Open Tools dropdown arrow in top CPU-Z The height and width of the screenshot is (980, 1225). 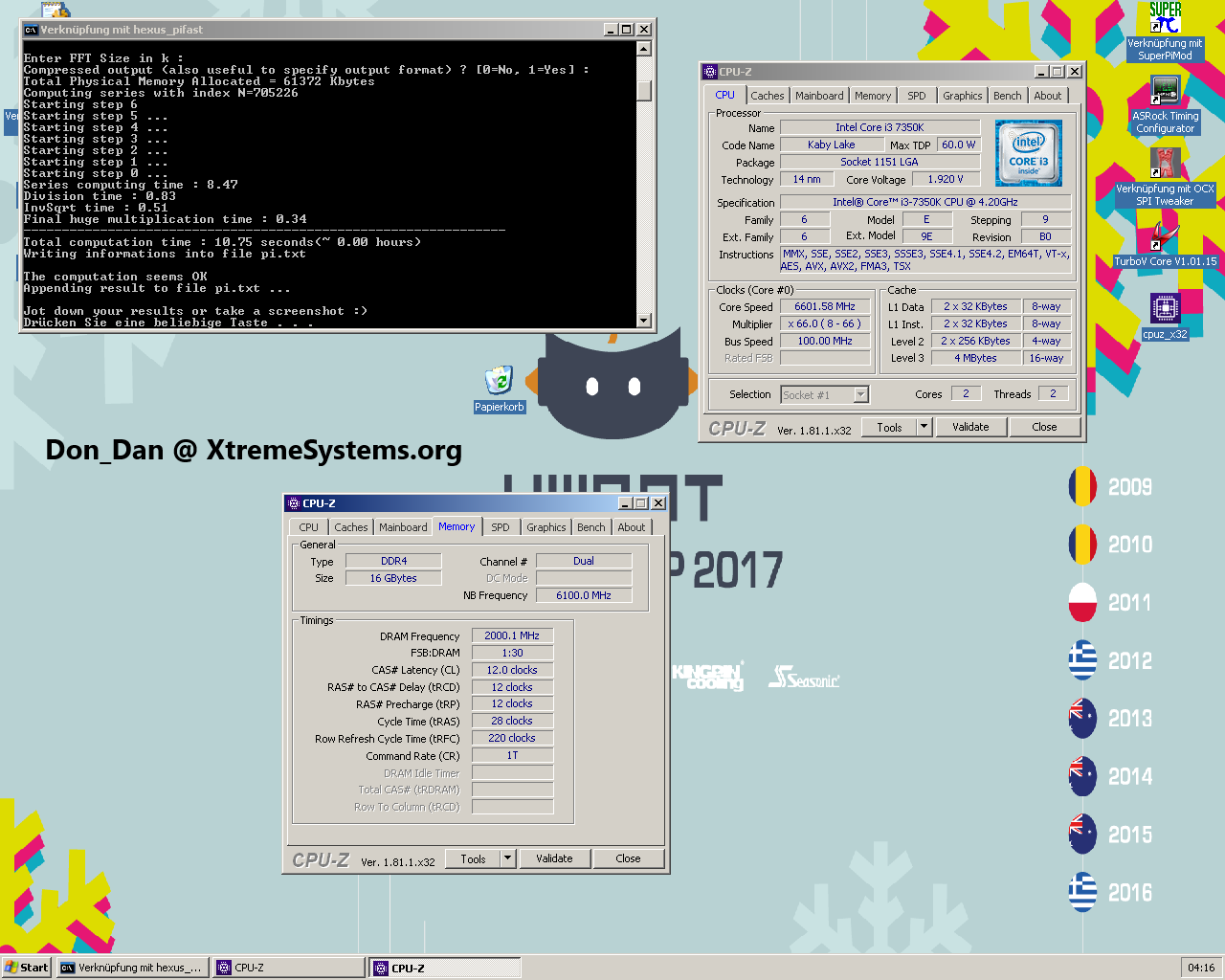[x=924, y=427]
